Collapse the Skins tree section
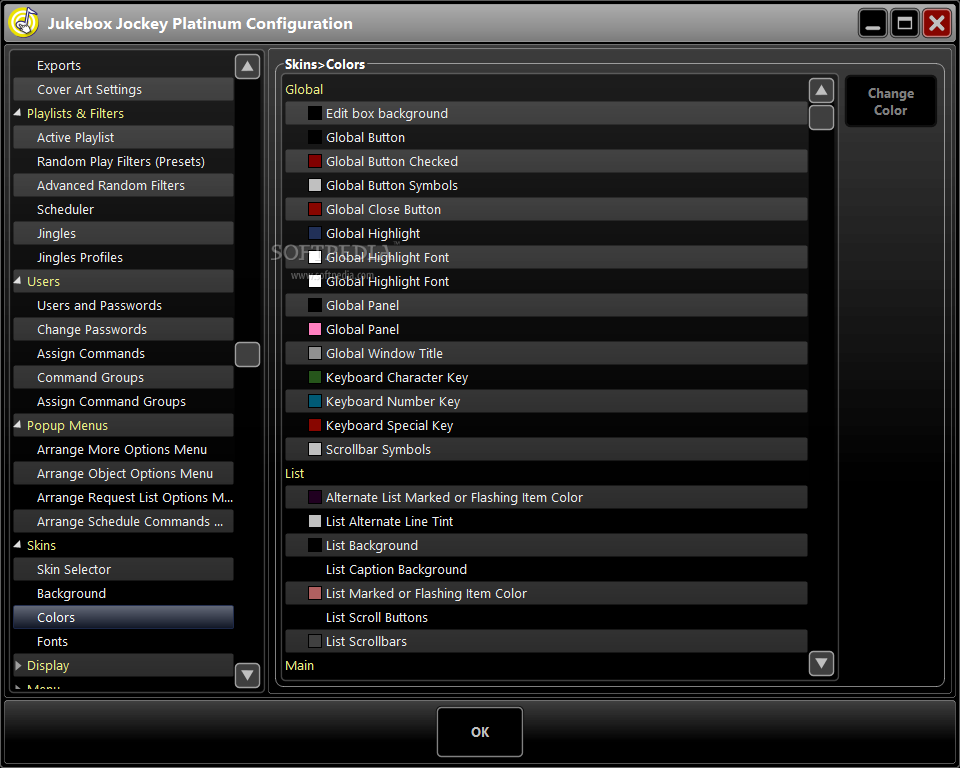The image size is (960, 768). pyautogui.click(x=18, y=544)
